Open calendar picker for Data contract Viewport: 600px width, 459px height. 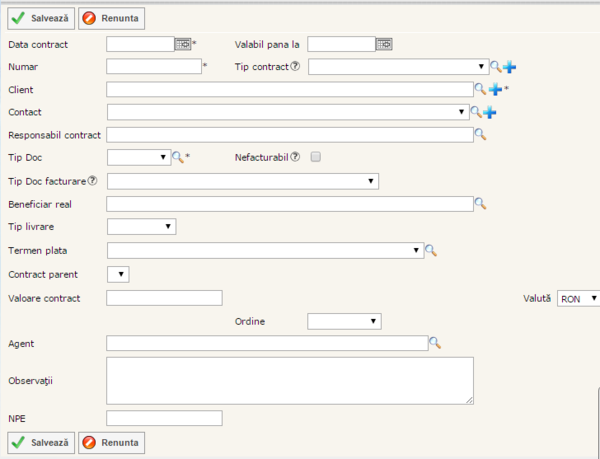click(182, 44)
